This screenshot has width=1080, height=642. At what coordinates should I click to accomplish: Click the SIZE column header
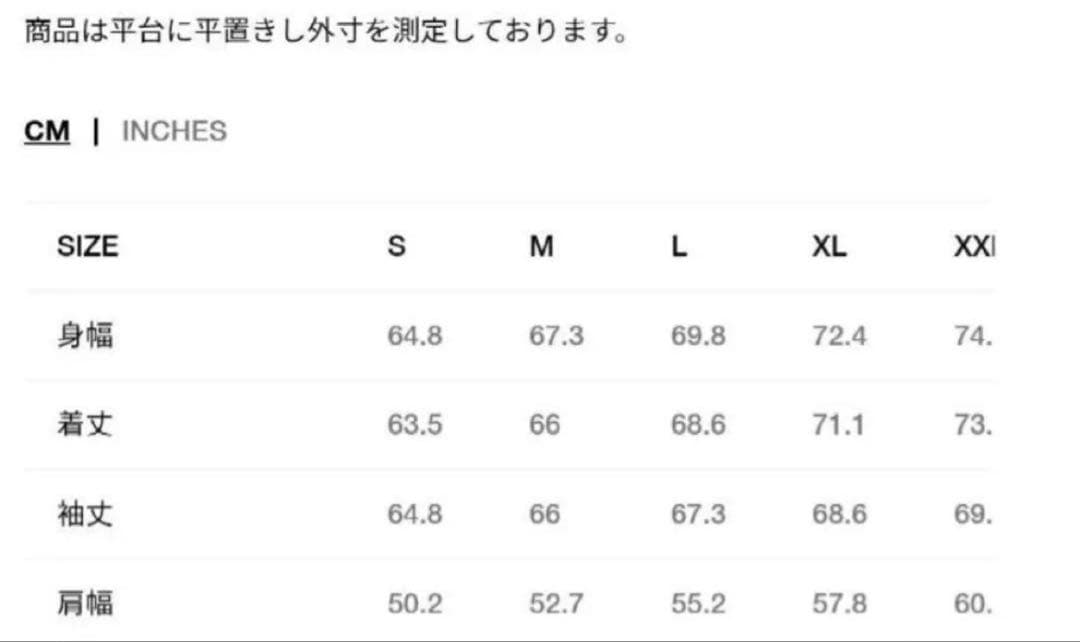[87, 246]
